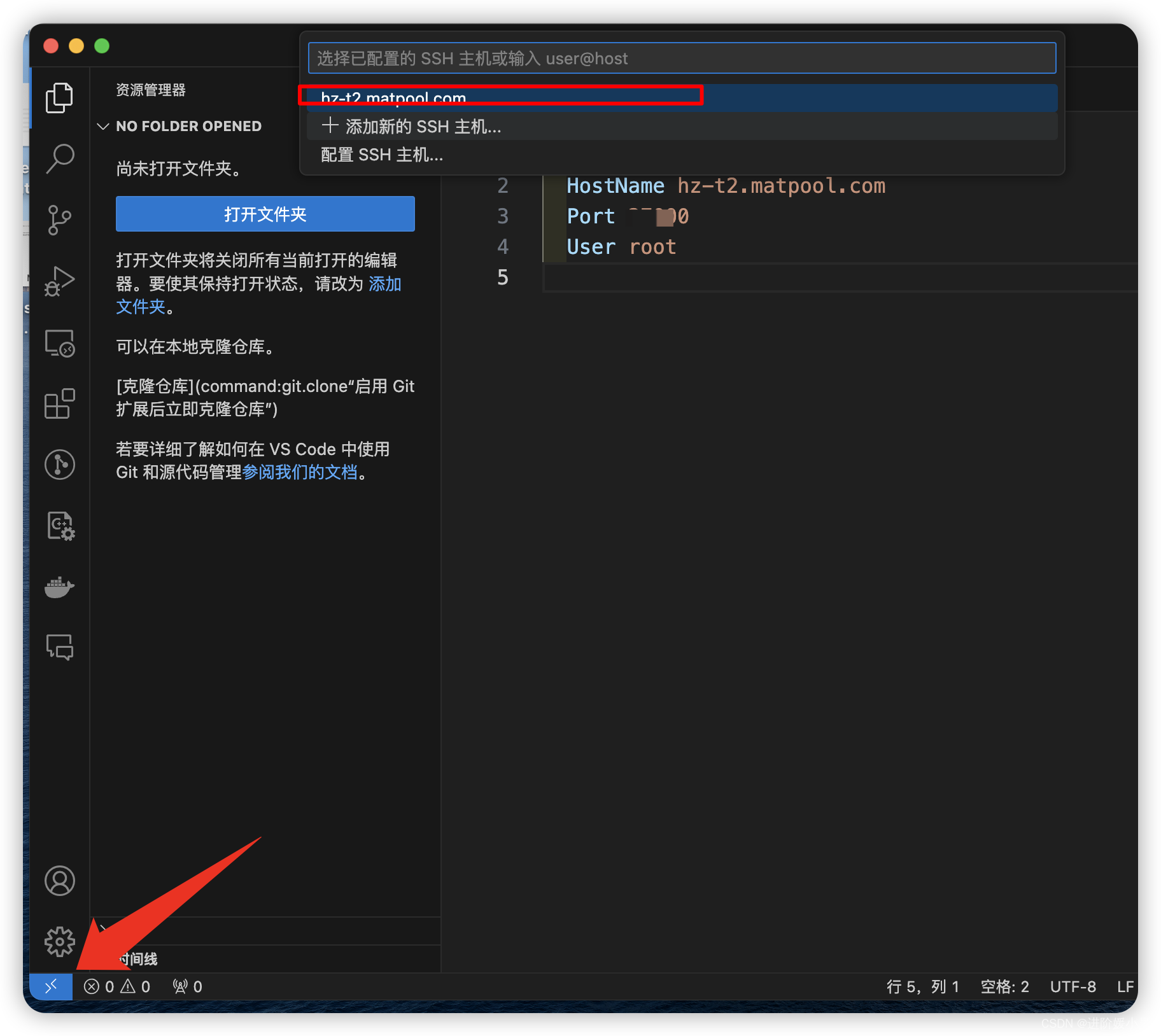Open the Git Graph circle icon
This screenshot has width=1161, height=1036.
pos(60,465)
